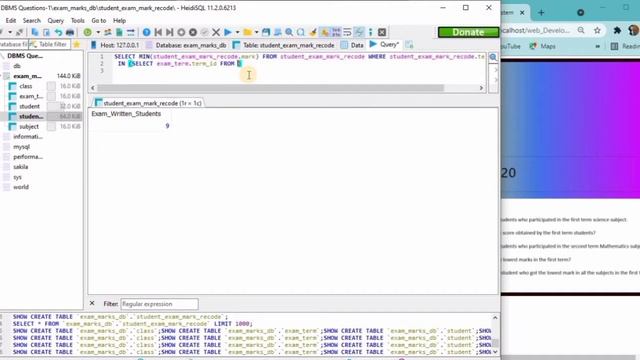
Task: Click the Help icon in HeidiSQL toolbar
Action: (146, 32)
